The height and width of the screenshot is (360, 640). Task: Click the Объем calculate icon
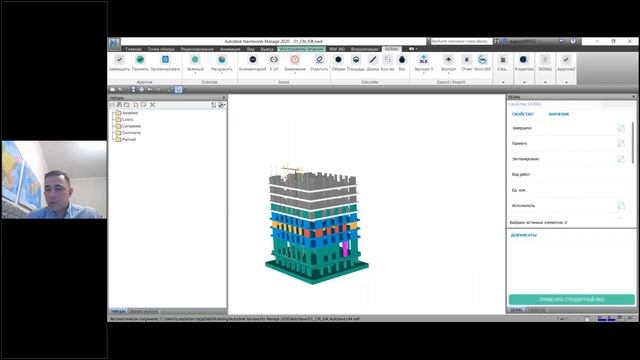pos(338,60)
